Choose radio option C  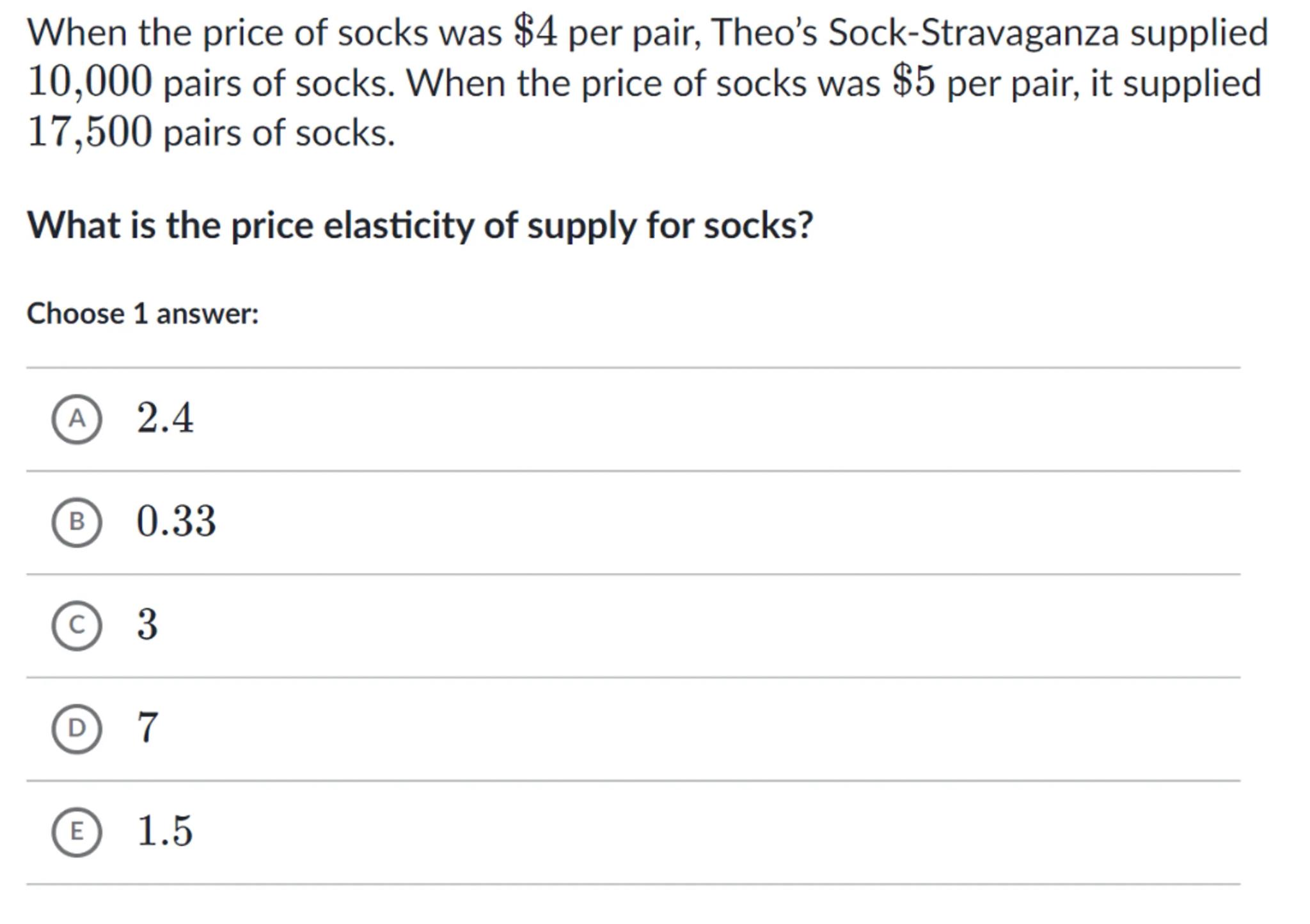pyautogui.click(x=77, y=625)
